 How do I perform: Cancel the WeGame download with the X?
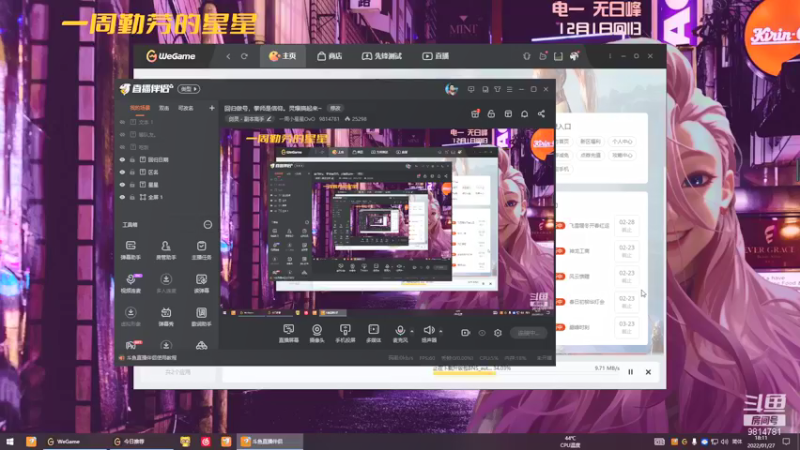[648, 372]
